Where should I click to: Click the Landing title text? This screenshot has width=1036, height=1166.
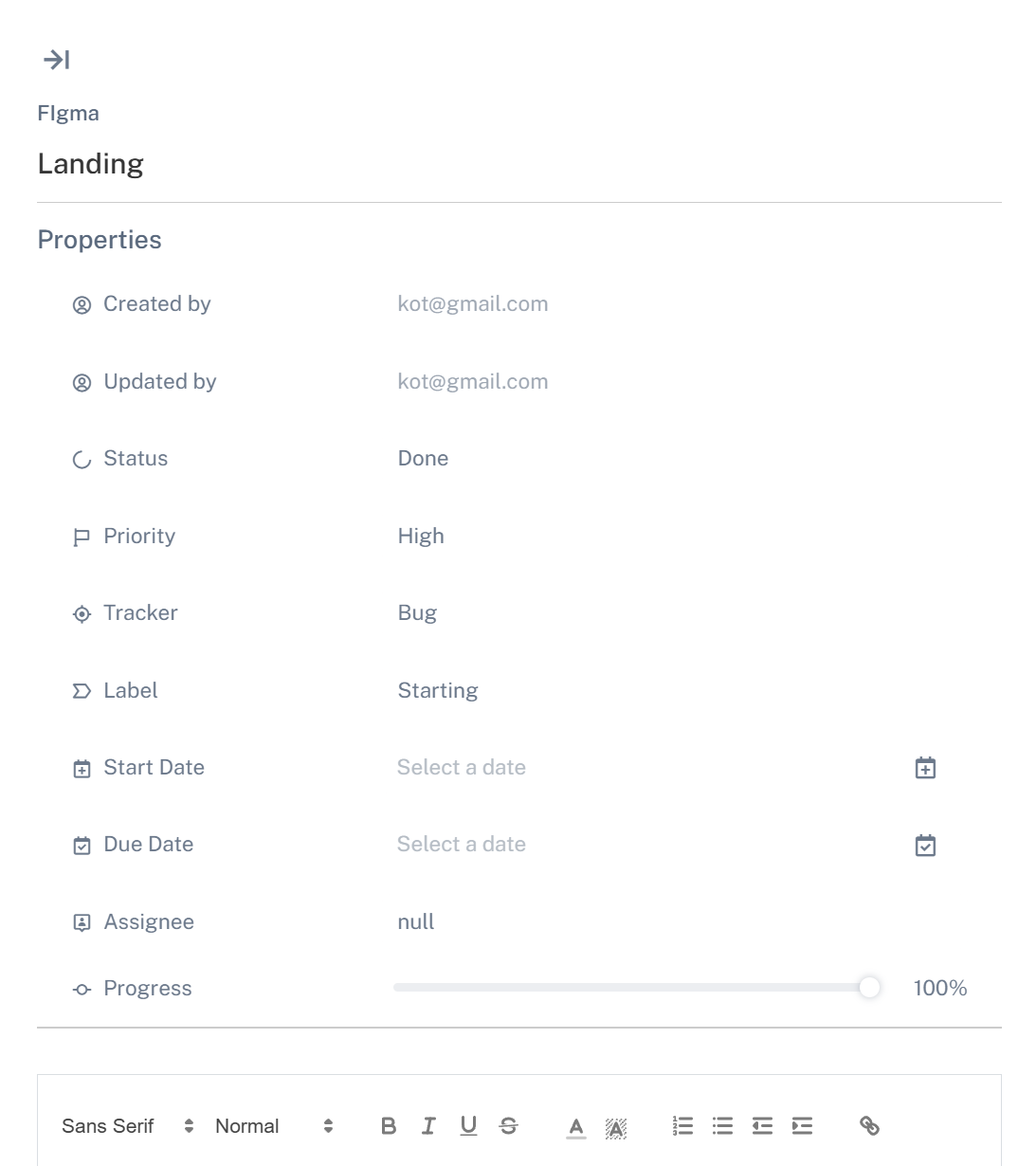coord(91,164)
